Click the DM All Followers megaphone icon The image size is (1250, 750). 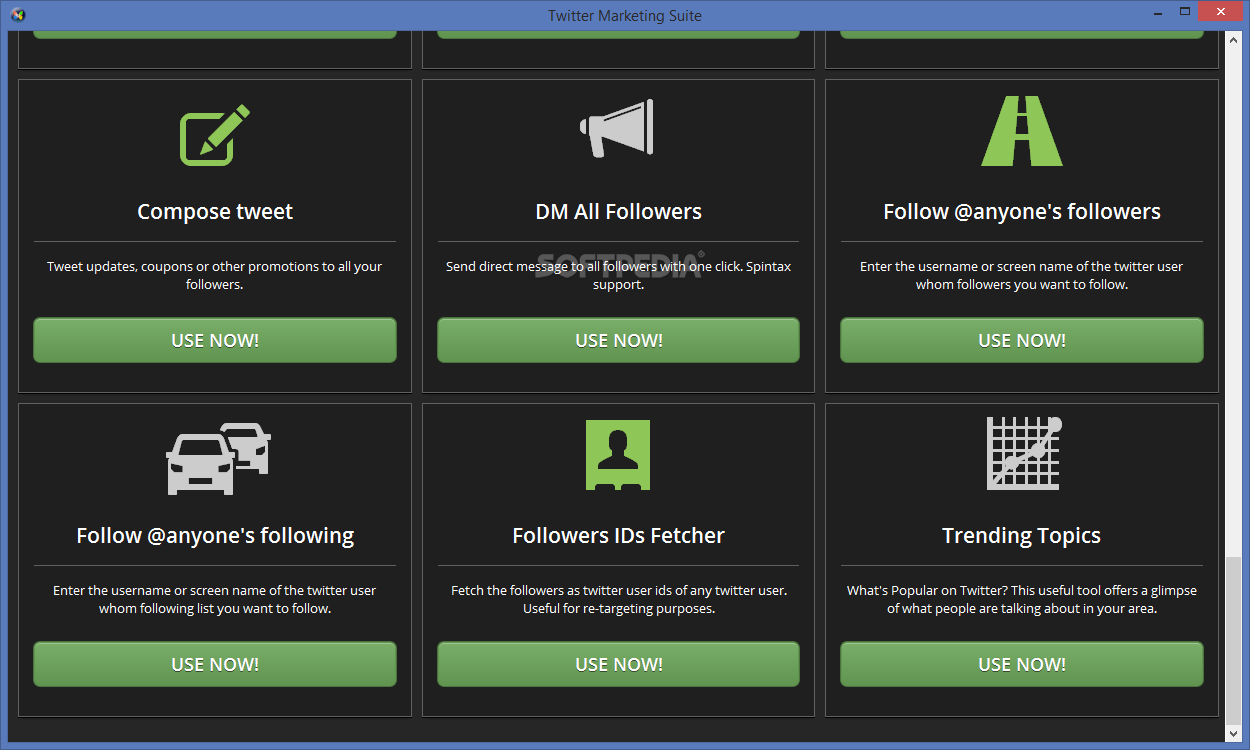coord(617,128)
